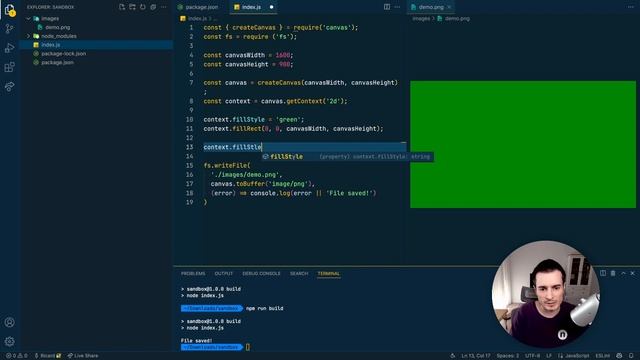
Task: Click the green demo.png image preview
Action: point(523,144)
